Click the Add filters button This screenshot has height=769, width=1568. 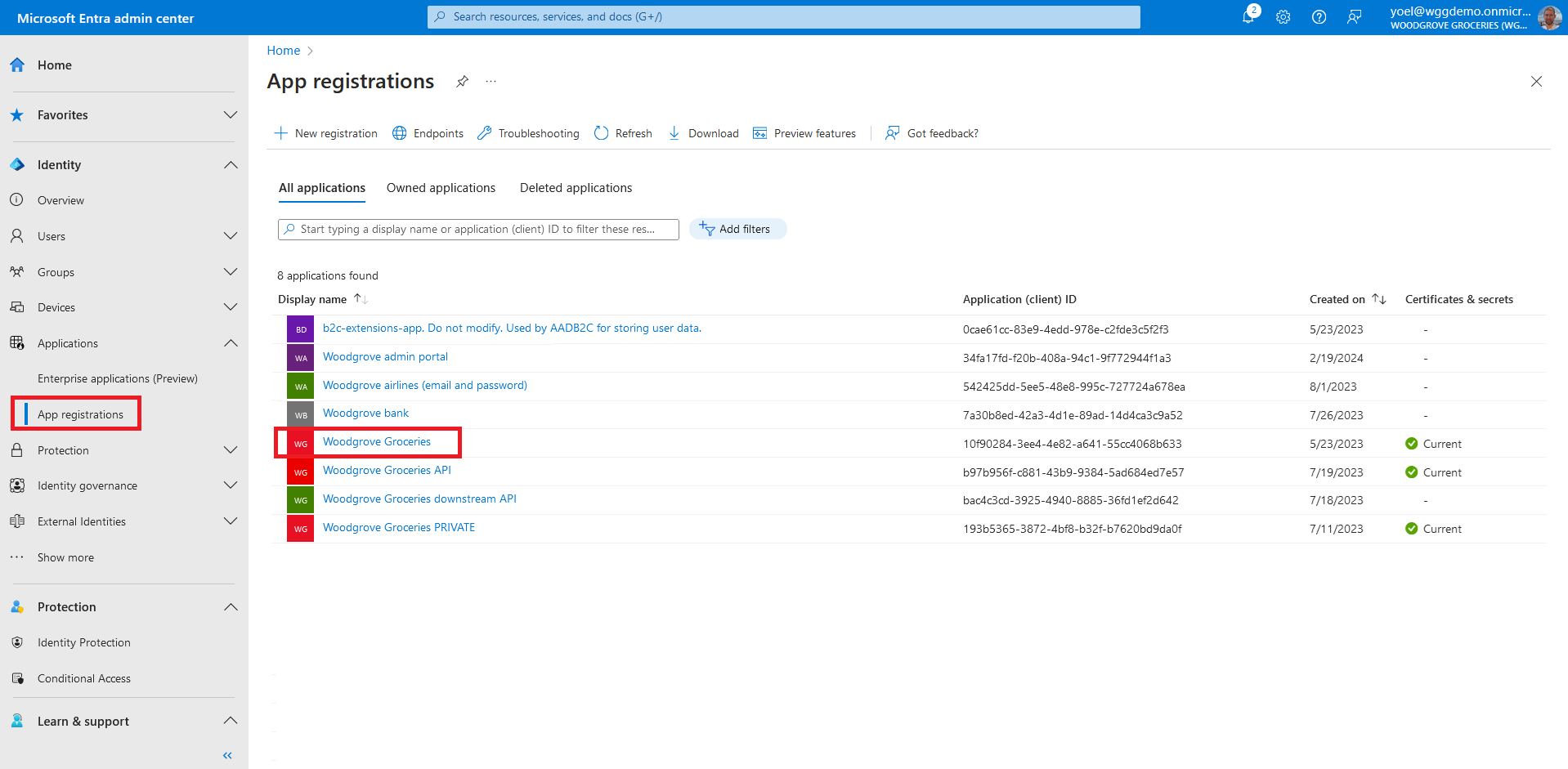737,229
